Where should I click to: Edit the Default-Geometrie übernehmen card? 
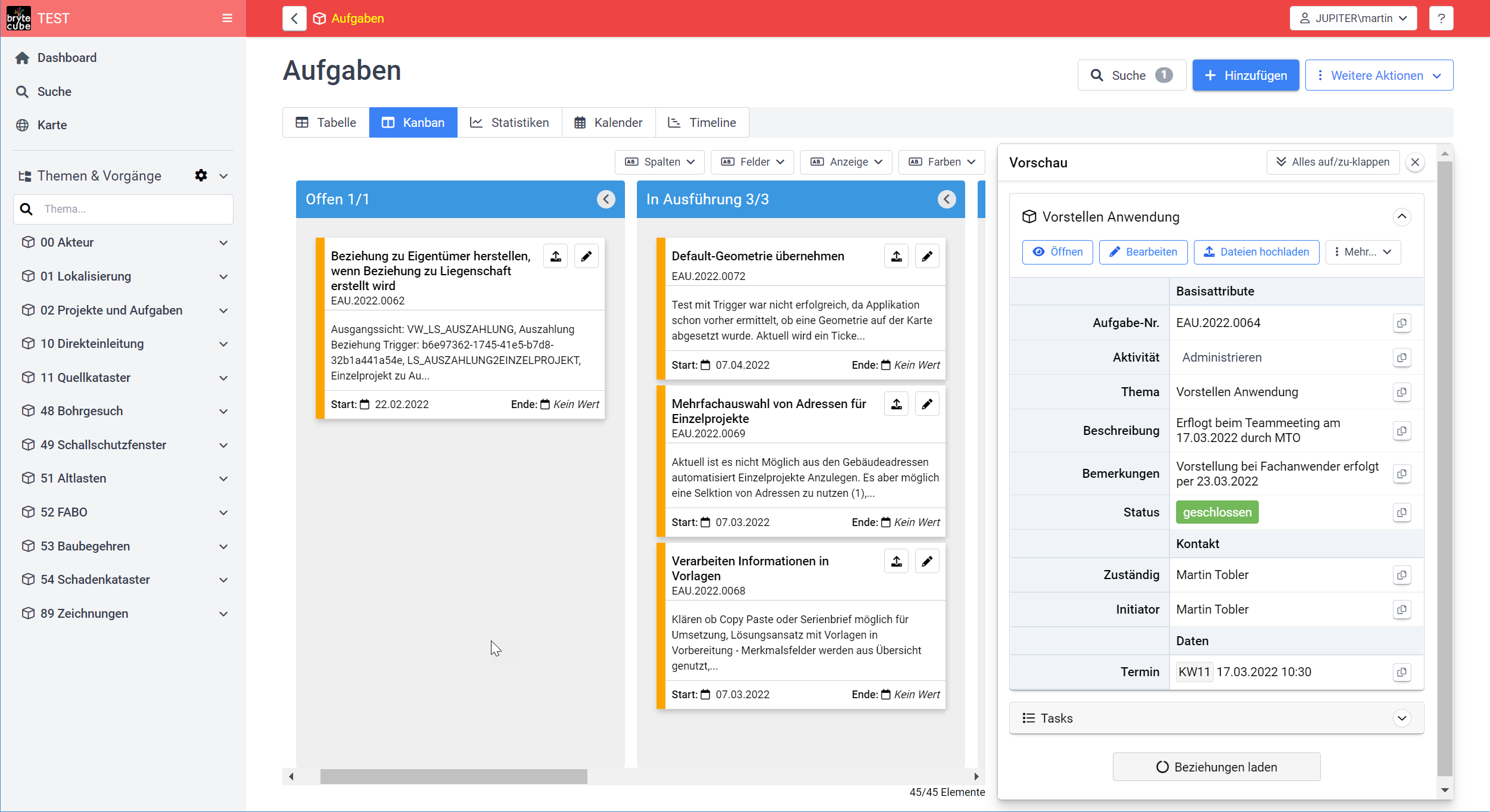click(x=927, y=256)
